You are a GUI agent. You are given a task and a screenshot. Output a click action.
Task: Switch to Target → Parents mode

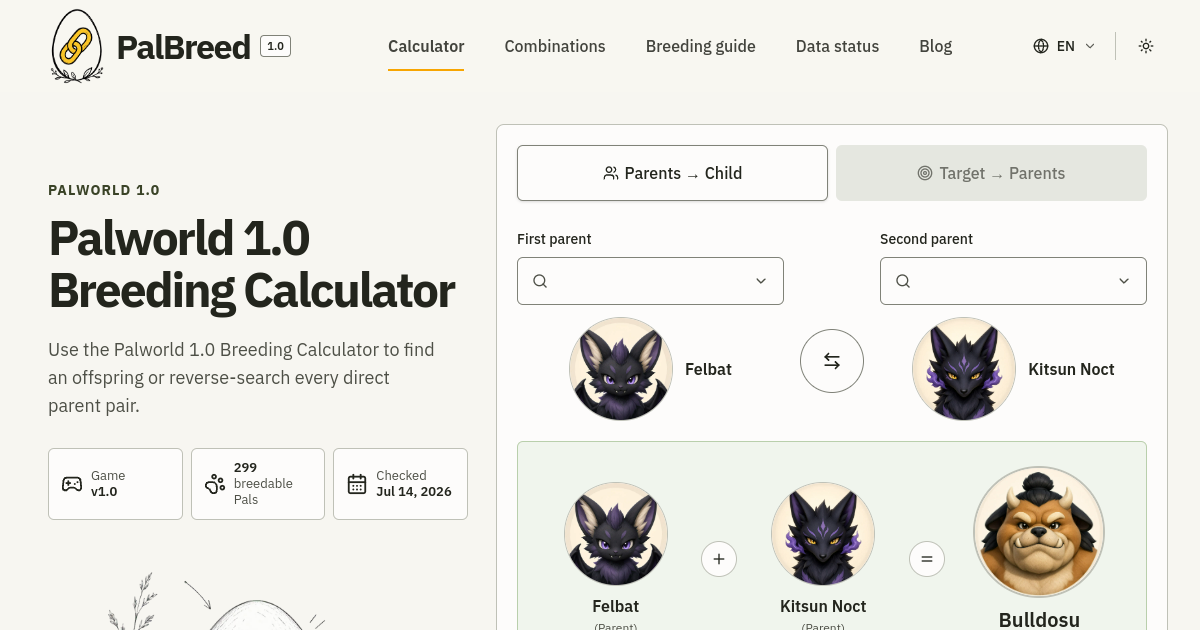pos(991,173)
